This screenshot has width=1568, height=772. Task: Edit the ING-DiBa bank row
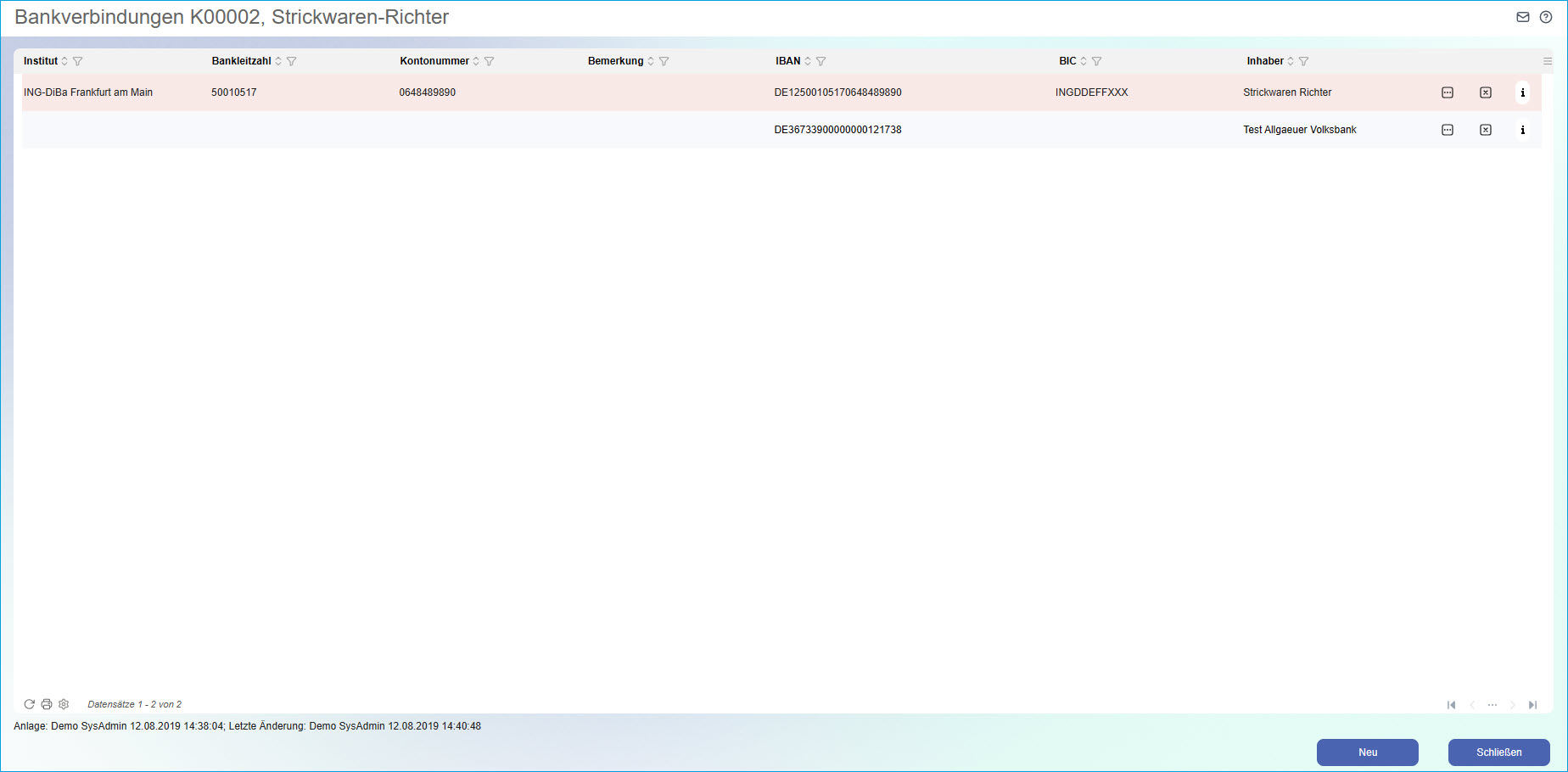click(x=1448, y=92)
